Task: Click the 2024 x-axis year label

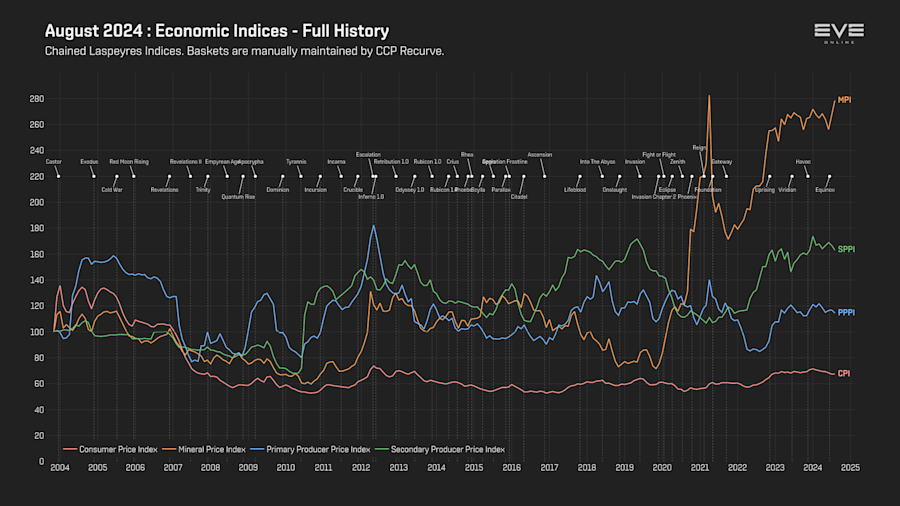Action: 813,468
